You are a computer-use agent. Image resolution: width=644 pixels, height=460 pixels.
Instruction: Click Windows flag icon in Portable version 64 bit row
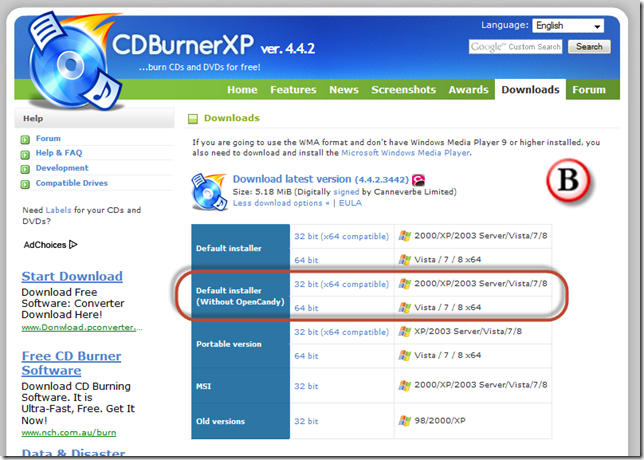tap(405, 355)
